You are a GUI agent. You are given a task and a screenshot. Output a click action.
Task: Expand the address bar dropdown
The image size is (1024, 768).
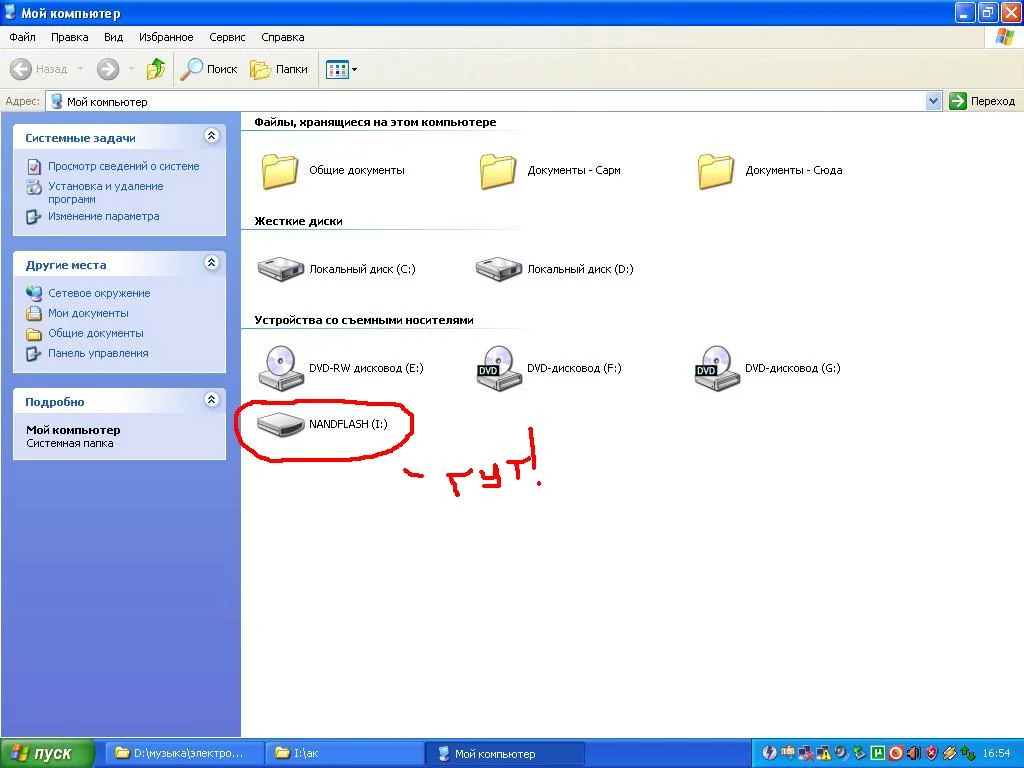click(933, 101)
